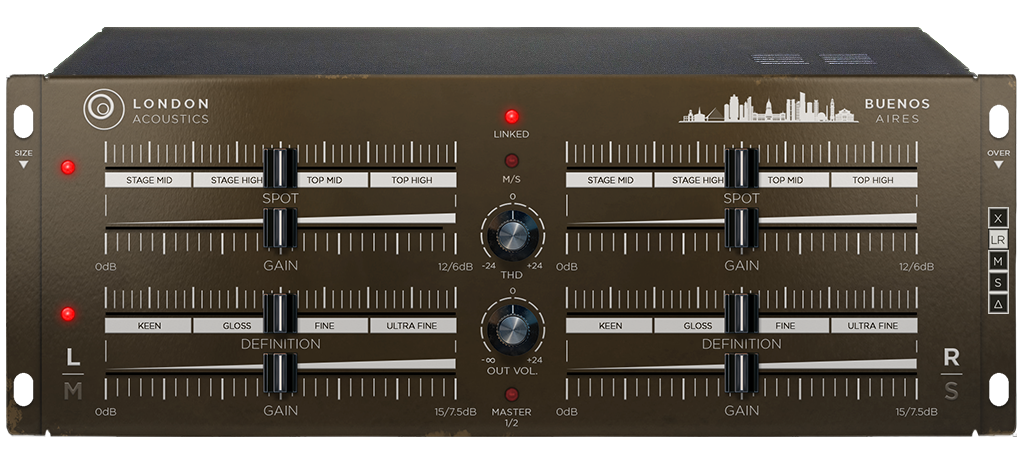This screenshot has height=461, width=1024.
Task: Enable the delta (Δ) listen button
Action: coord(997,304)
